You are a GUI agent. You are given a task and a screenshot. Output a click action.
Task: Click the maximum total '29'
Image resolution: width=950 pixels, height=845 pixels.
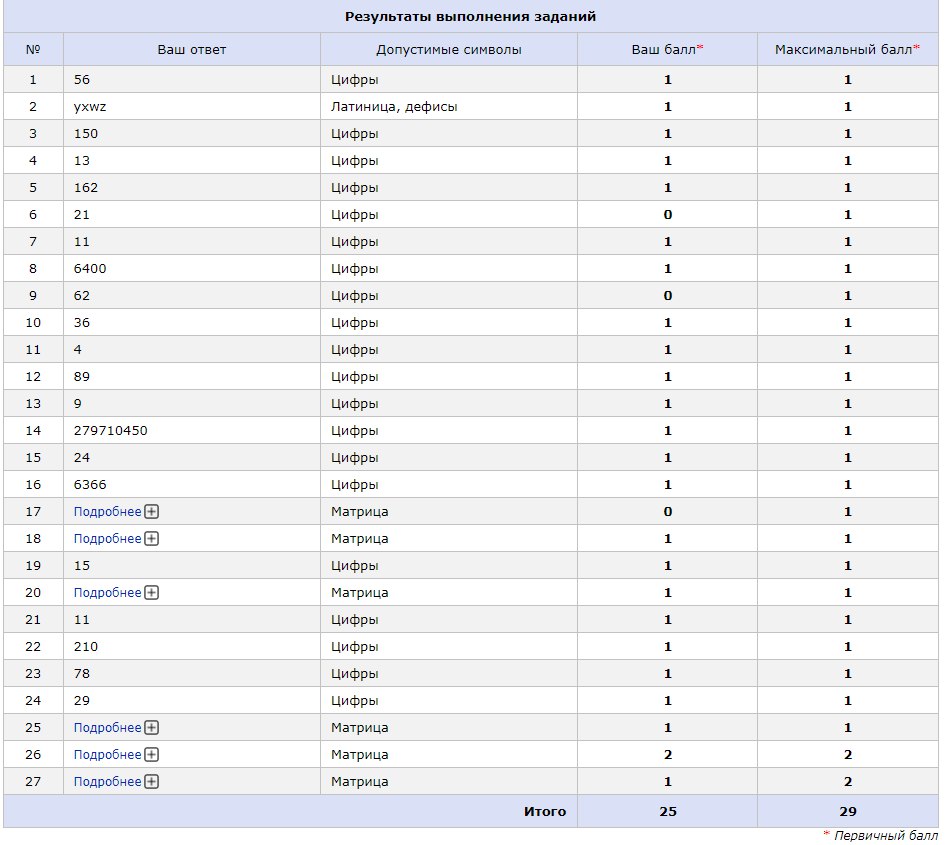pos(848,812)
